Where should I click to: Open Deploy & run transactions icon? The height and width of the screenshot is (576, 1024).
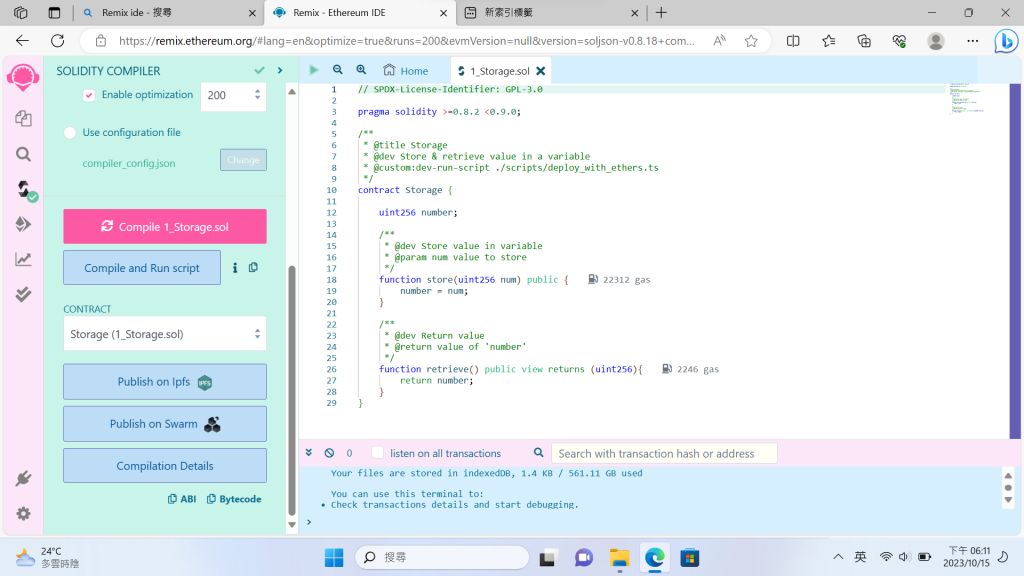(23, 224)
